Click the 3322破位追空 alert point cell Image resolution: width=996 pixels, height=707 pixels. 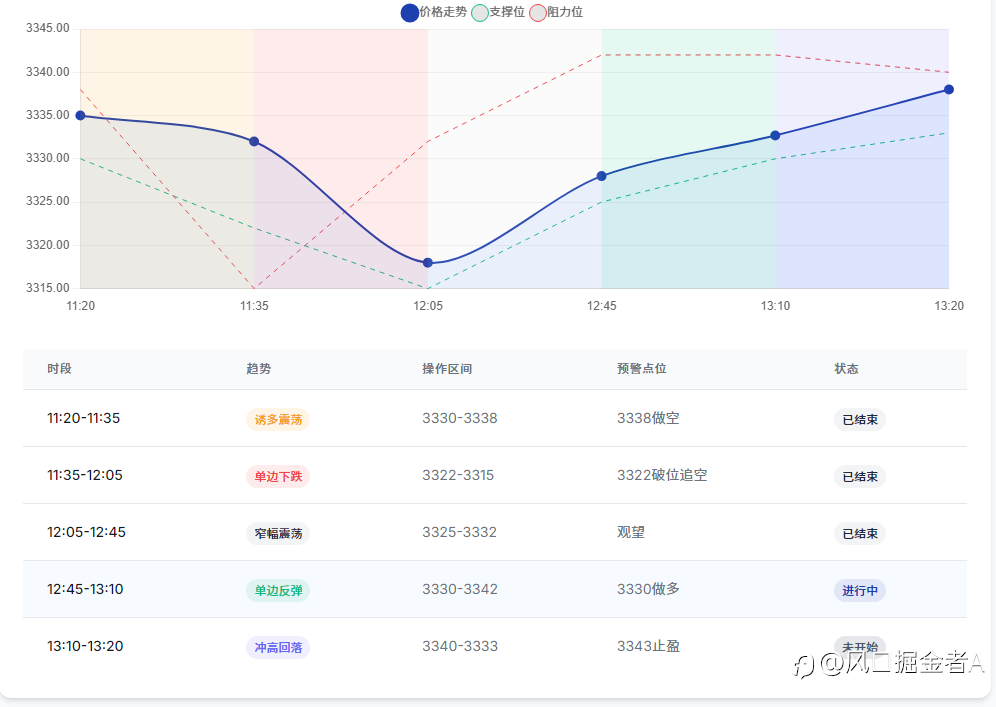(x=662, y=475)
